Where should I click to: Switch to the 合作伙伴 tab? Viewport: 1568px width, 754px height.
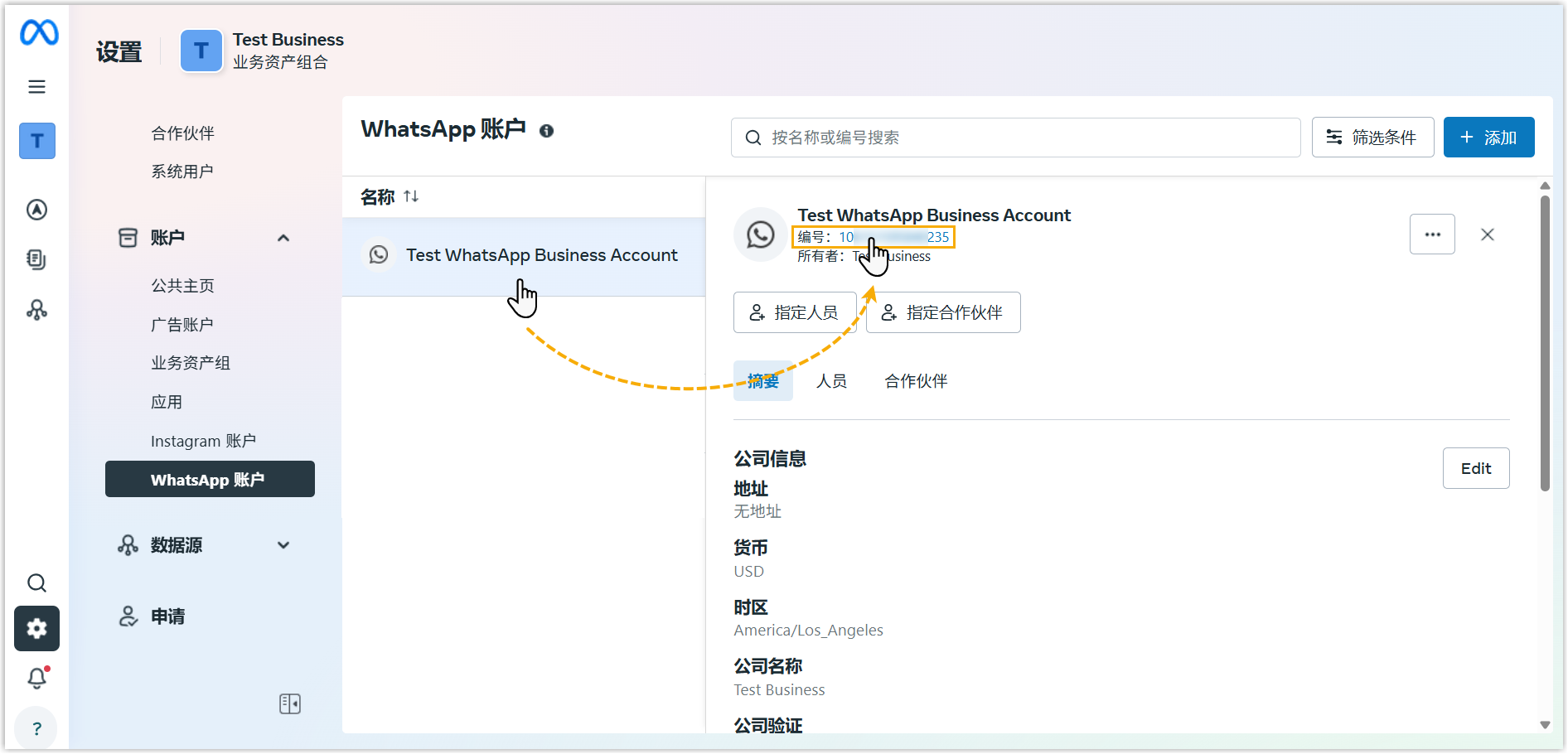(916, 381)
